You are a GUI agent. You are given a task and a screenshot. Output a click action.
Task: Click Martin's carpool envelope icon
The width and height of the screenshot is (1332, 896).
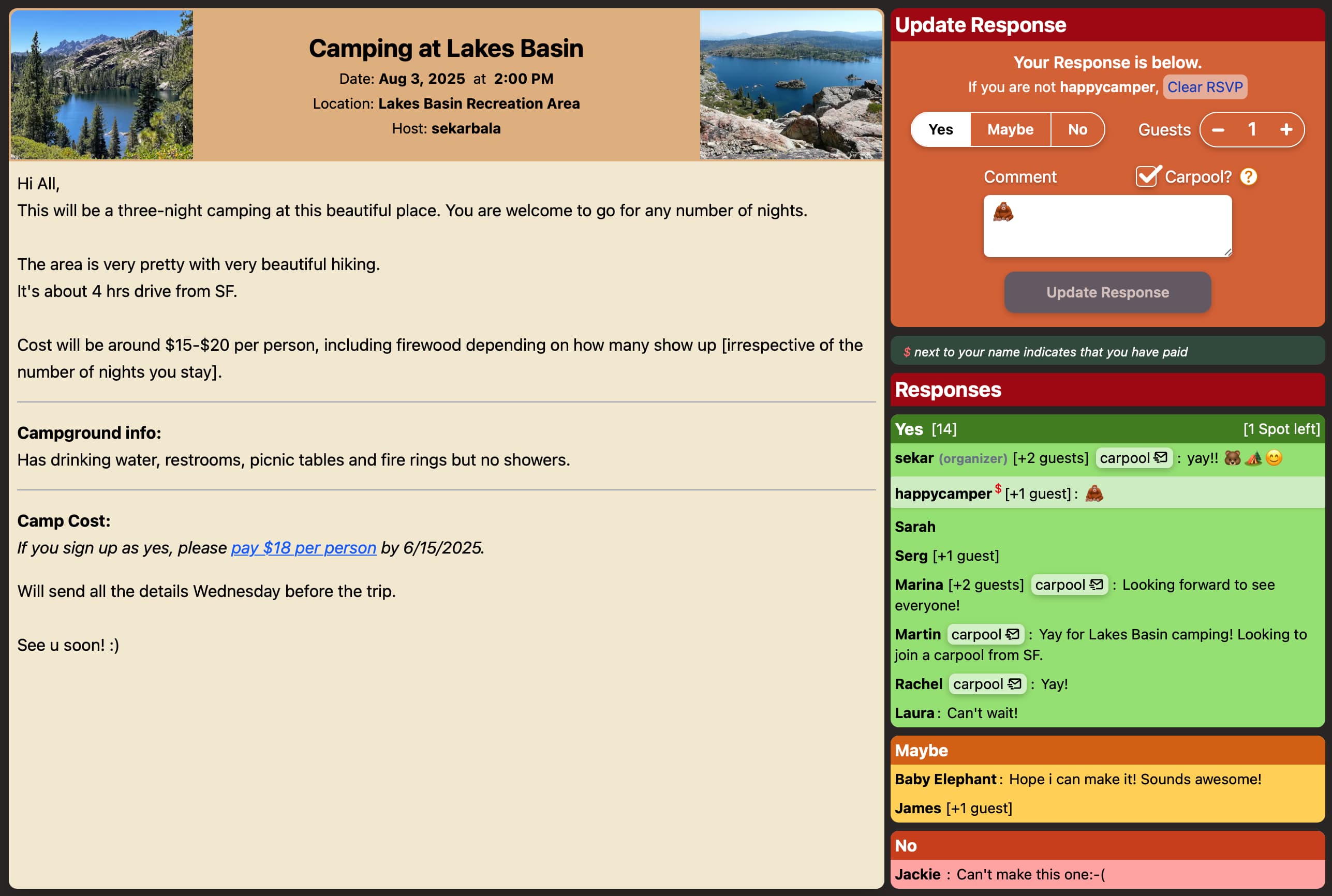point(1012,634)
